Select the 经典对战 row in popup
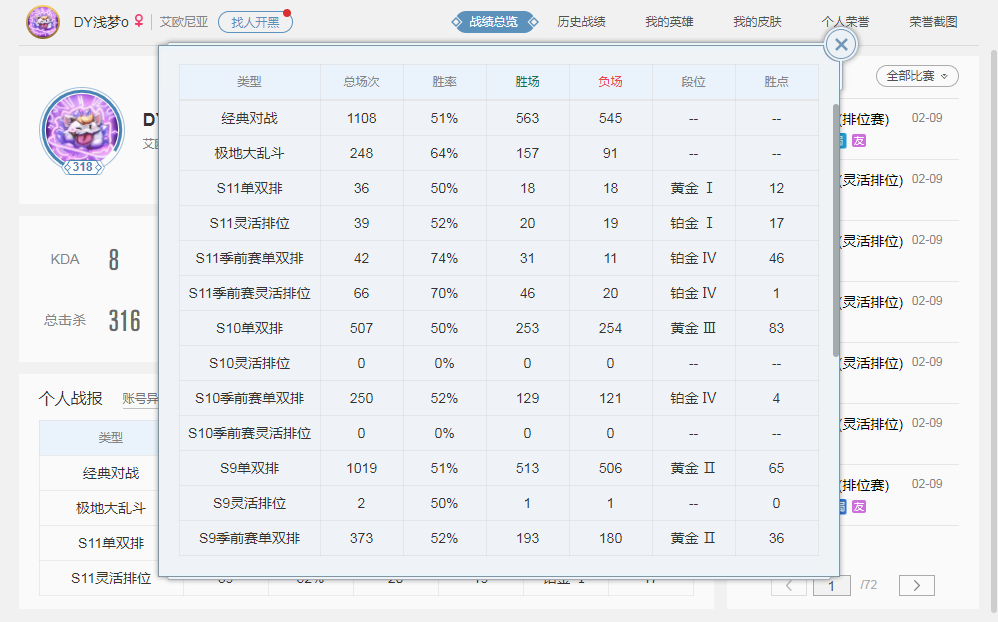This screenshot has width=998, height=622. coord(499,118)
